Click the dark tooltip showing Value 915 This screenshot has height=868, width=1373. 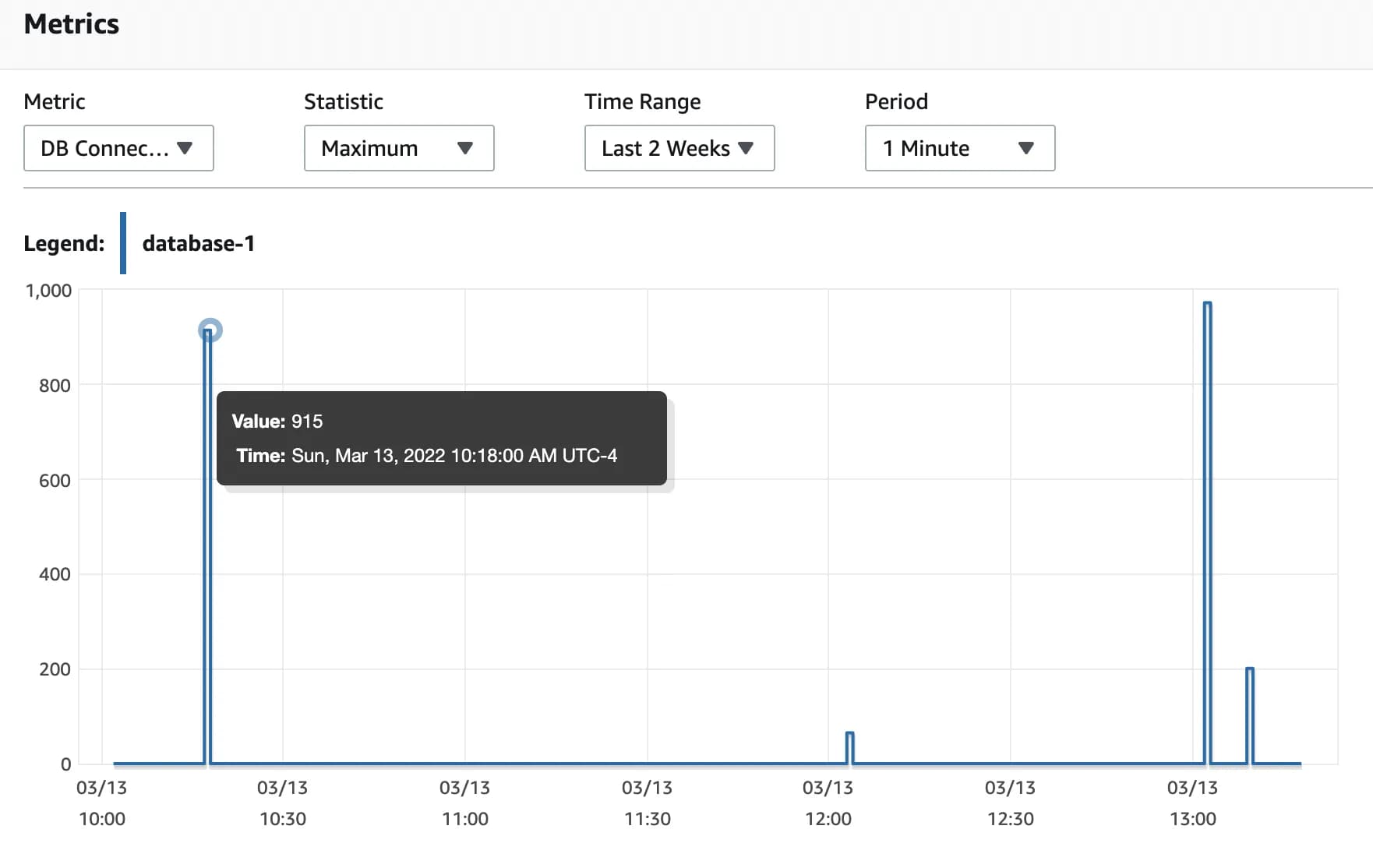click(x=441, y=438)
